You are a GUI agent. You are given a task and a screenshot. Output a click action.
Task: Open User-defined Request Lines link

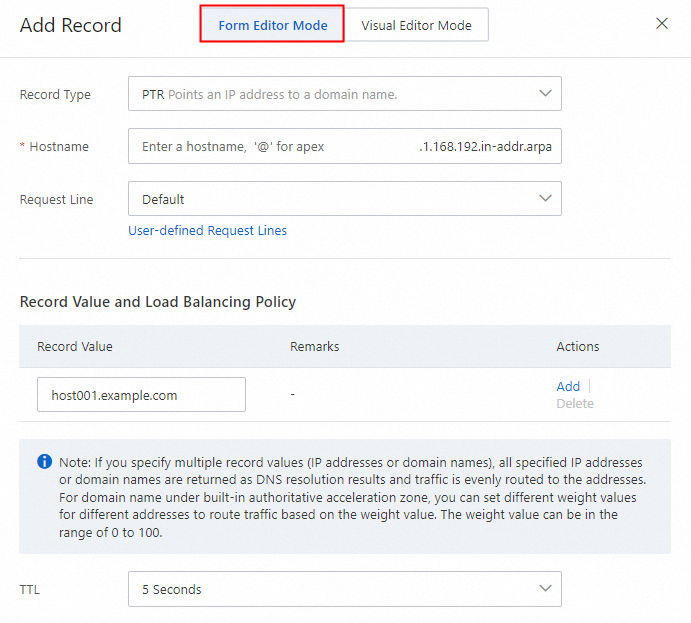[207, 231]
